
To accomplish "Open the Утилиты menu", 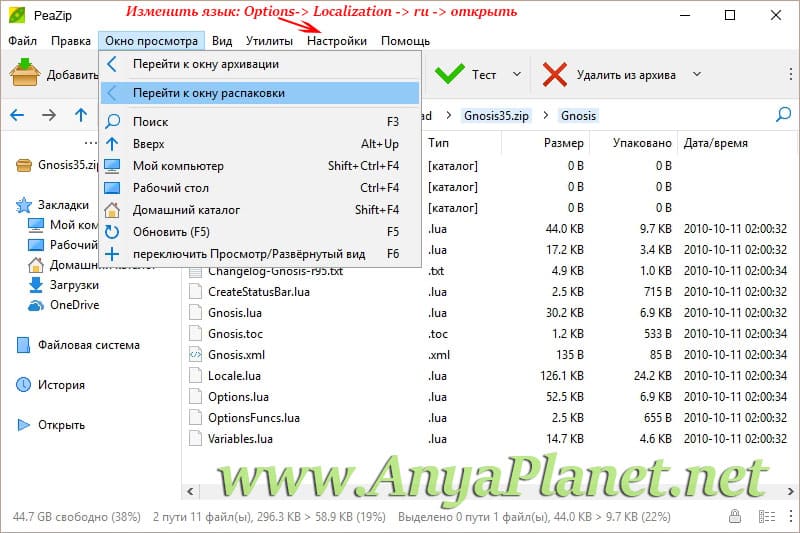I will point(269,41).
